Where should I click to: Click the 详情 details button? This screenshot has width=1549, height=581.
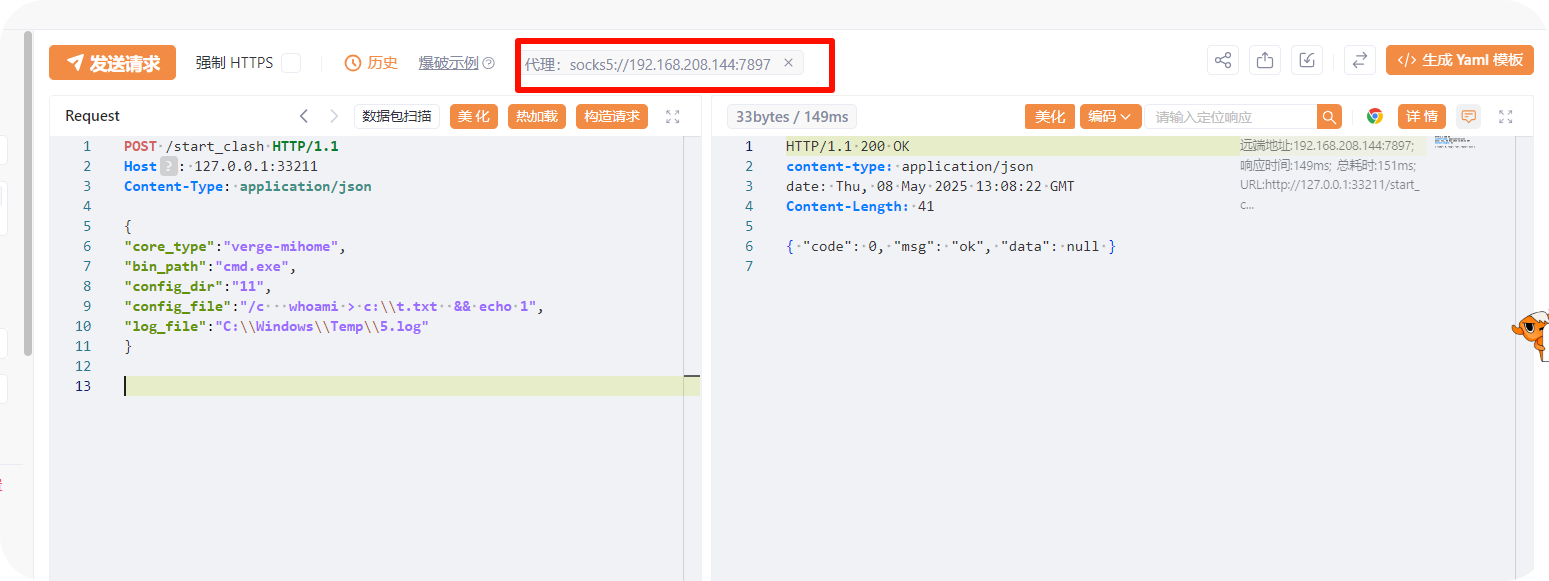(x=1421, y=117)
